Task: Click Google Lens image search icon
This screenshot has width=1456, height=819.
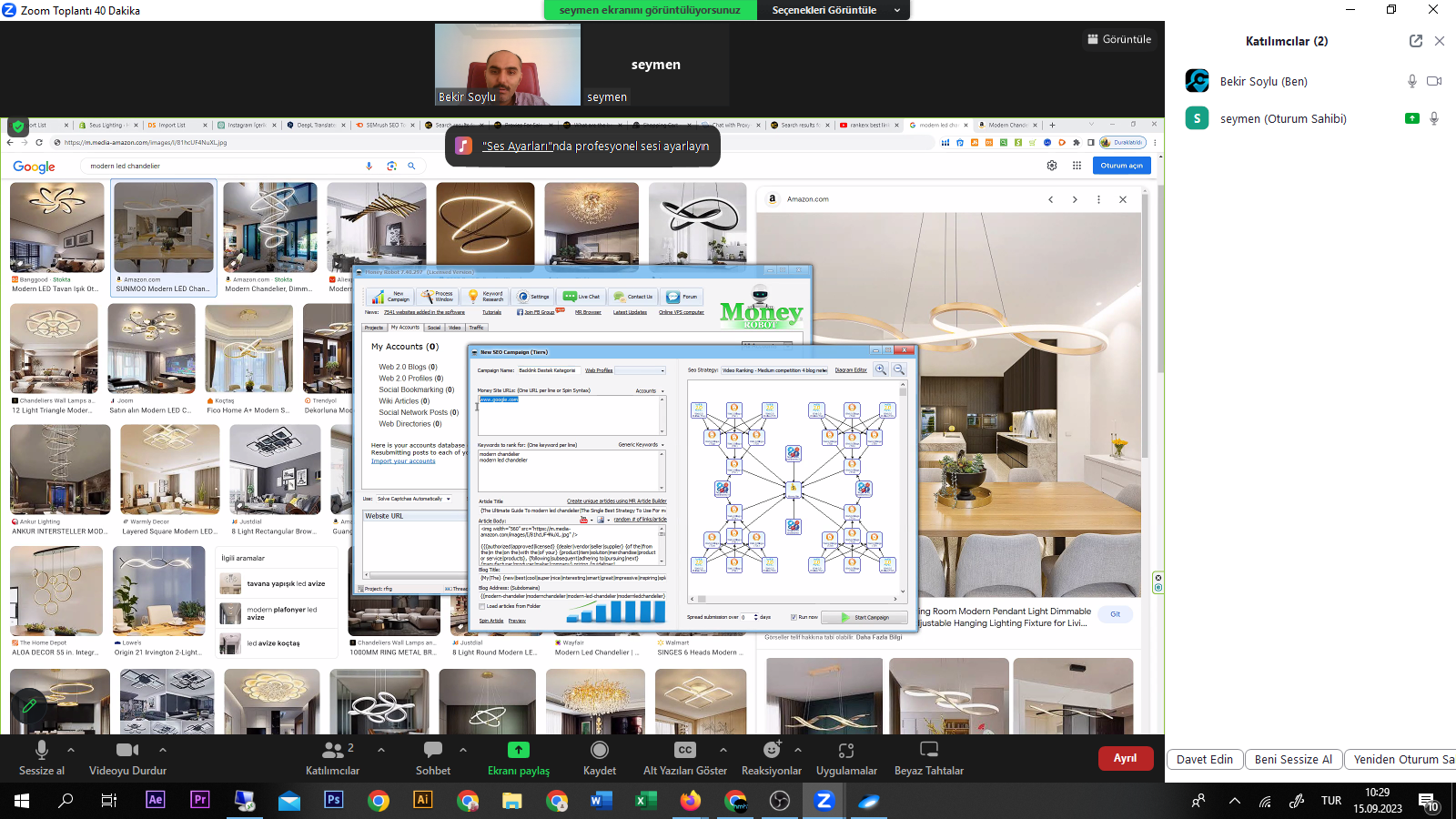Action: [x=391, y=166]
